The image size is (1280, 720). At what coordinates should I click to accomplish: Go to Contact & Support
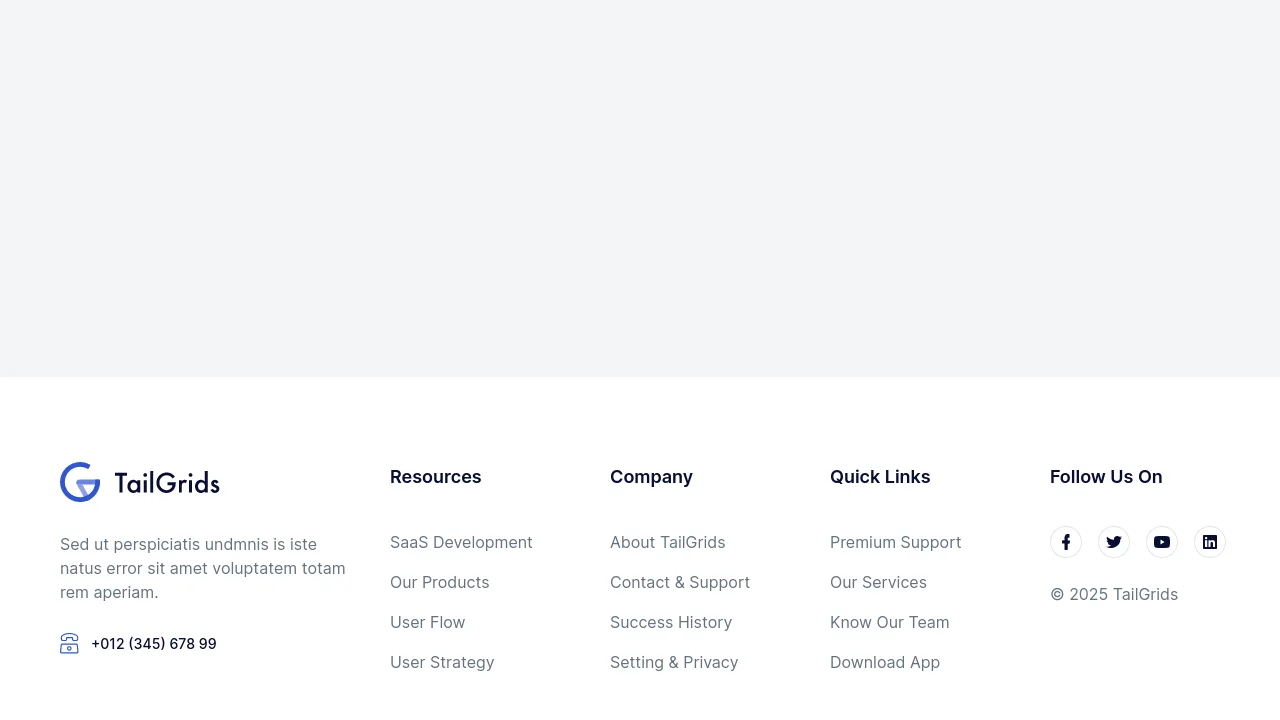679,582
